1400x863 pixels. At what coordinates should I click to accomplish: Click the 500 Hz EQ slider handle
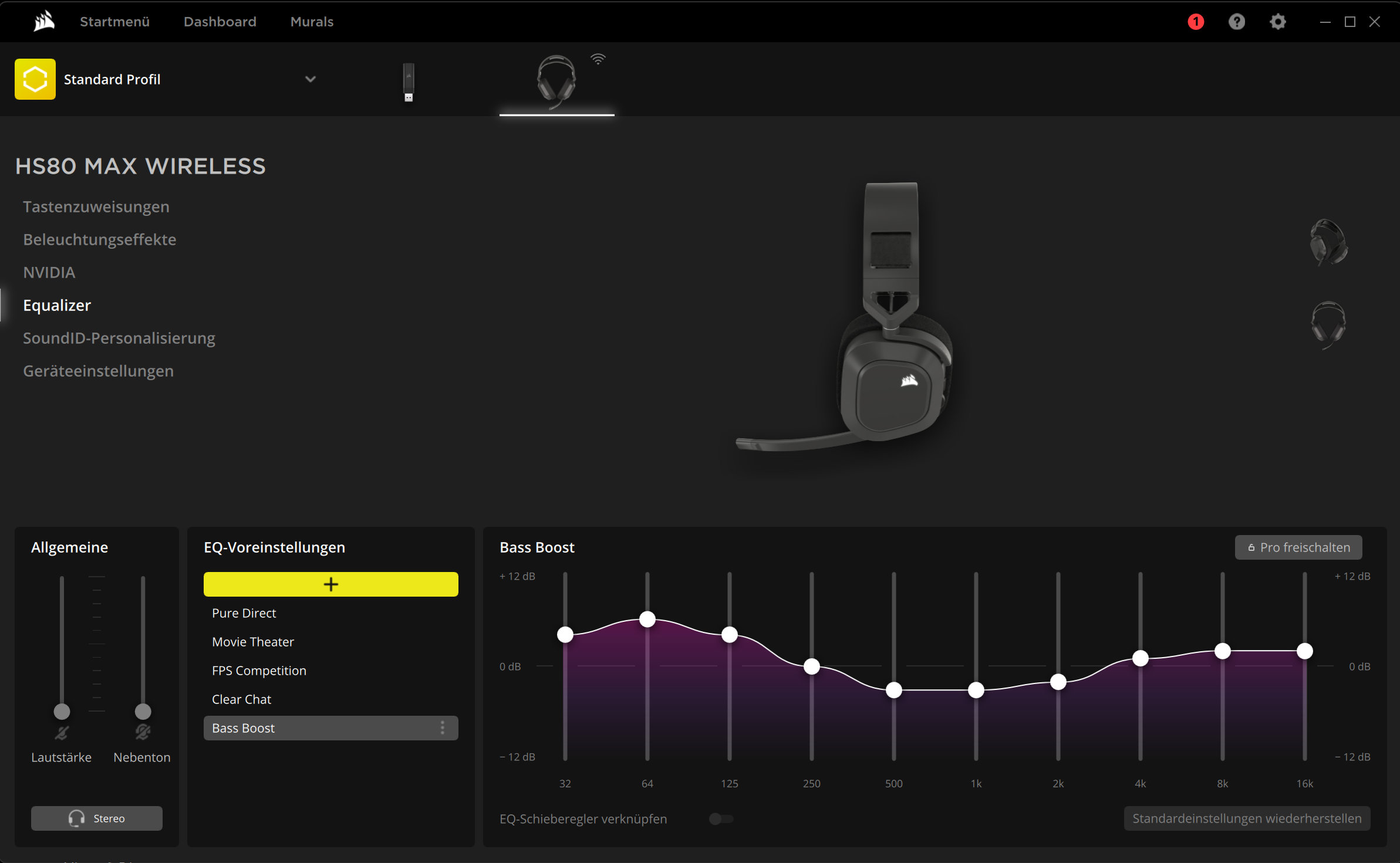[x=894, y=690]
